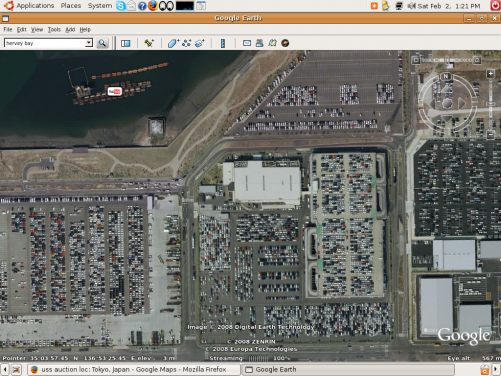Click tilt slider right end icon

coord(477,60)
